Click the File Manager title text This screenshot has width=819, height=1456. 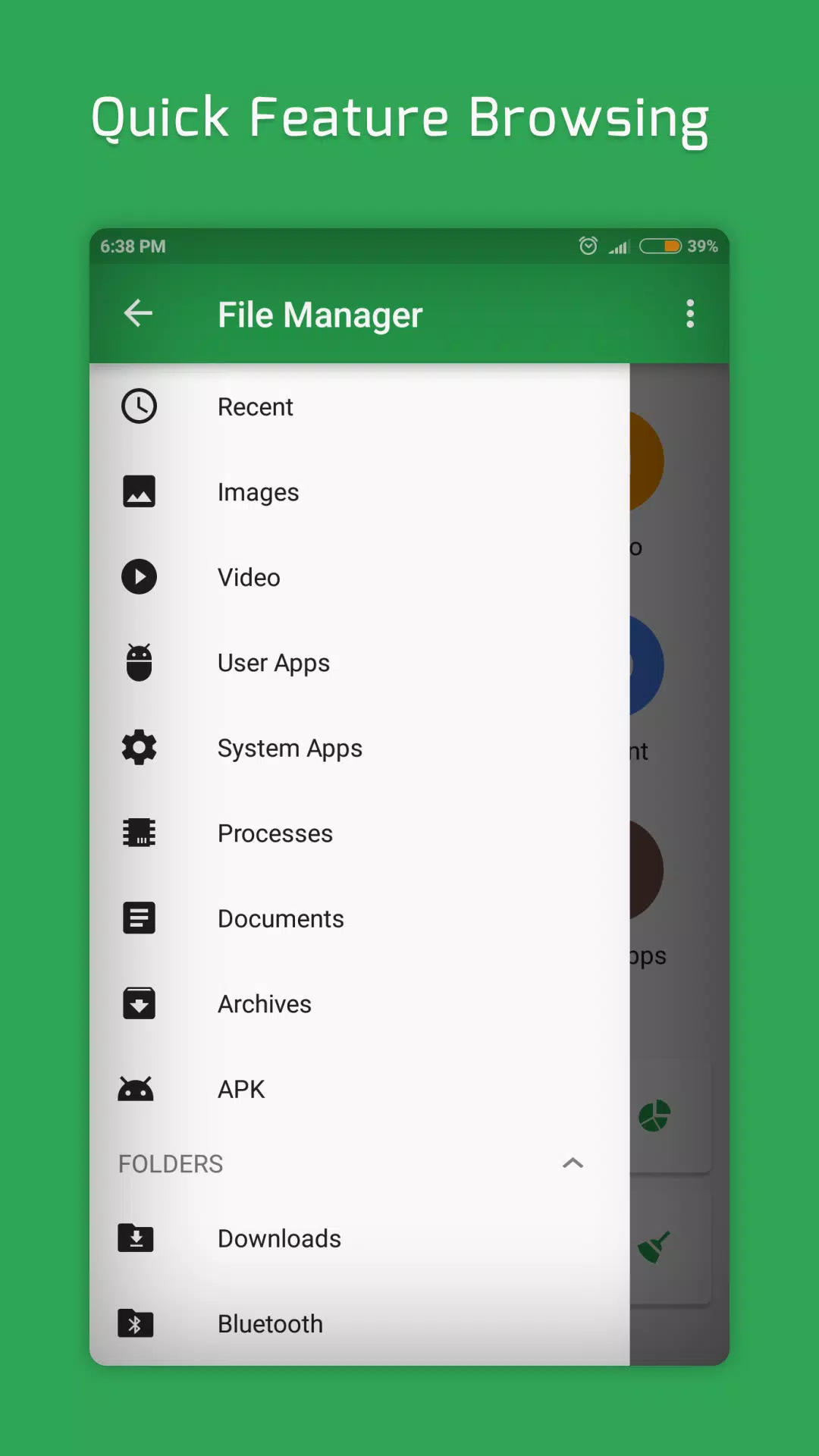pyautogui.click(x=320, y=315)
